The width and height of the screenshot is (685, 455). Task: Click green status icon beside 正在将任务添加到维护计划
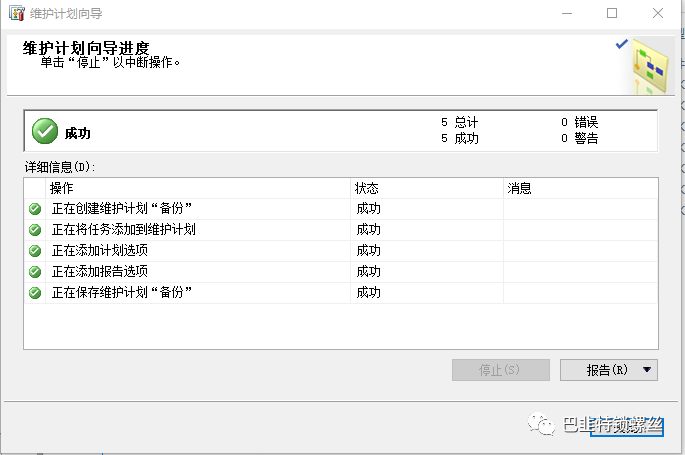tap(35, 230)
